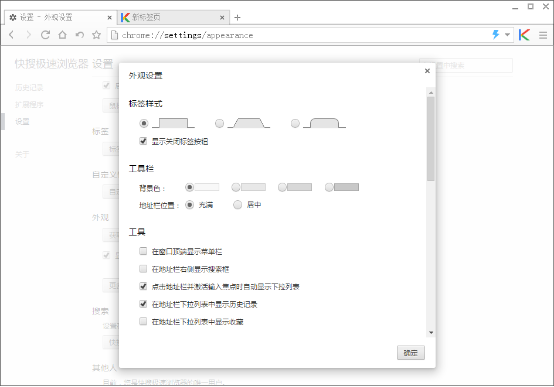Select the rounded tab style option

click(x=295, y=123)
